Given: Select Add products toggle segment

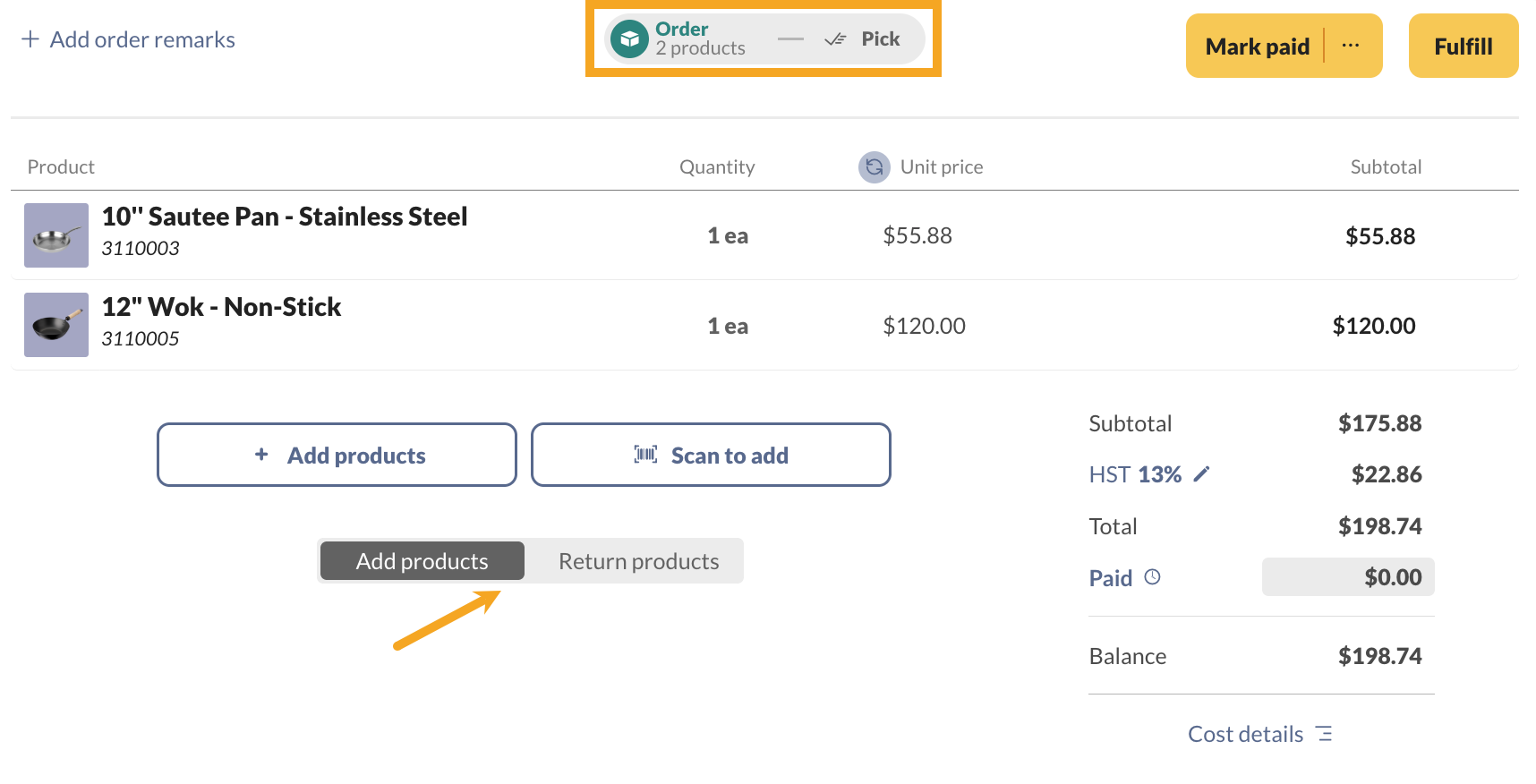Looking at the screenshot, I should [422, 561].
